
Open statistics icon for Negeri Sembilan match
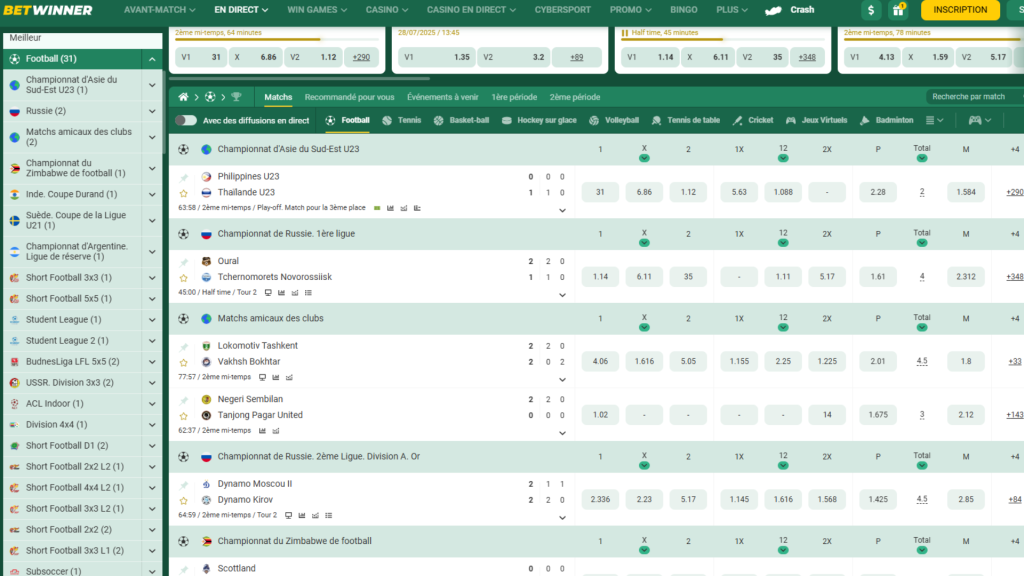(x=262, y=431)
